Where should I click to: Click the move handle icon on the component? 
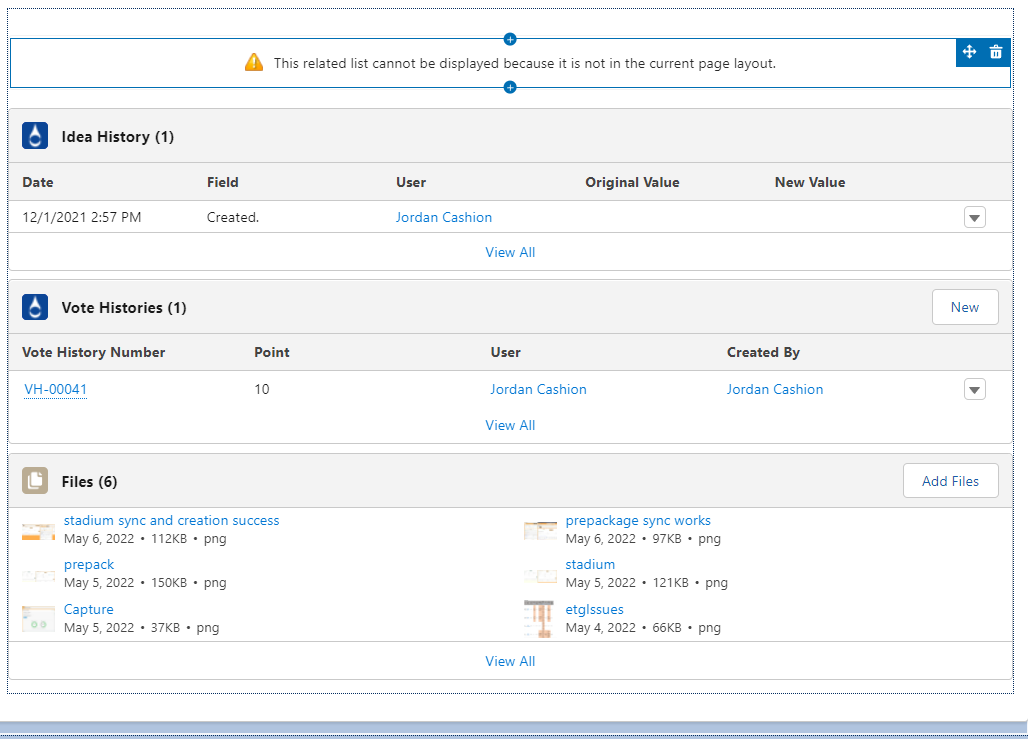point(969,52)
